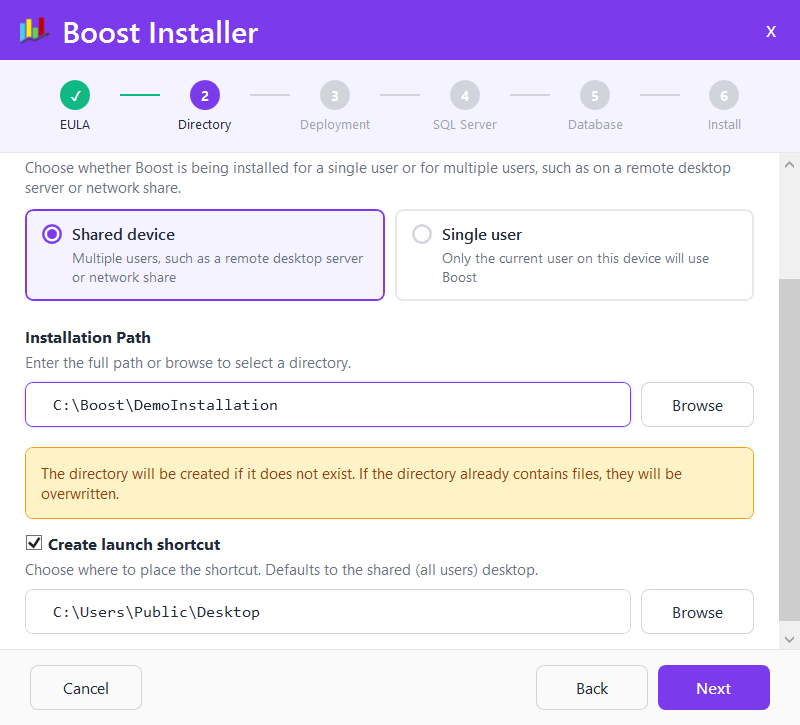Click the Database step label

click(595, 124)
